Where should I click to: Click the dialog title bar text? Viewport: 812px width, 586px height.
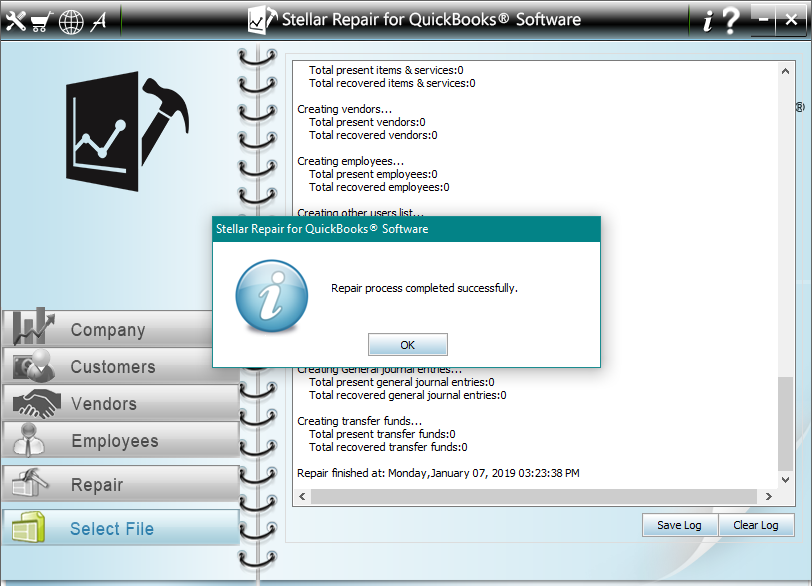pos(322,229)
